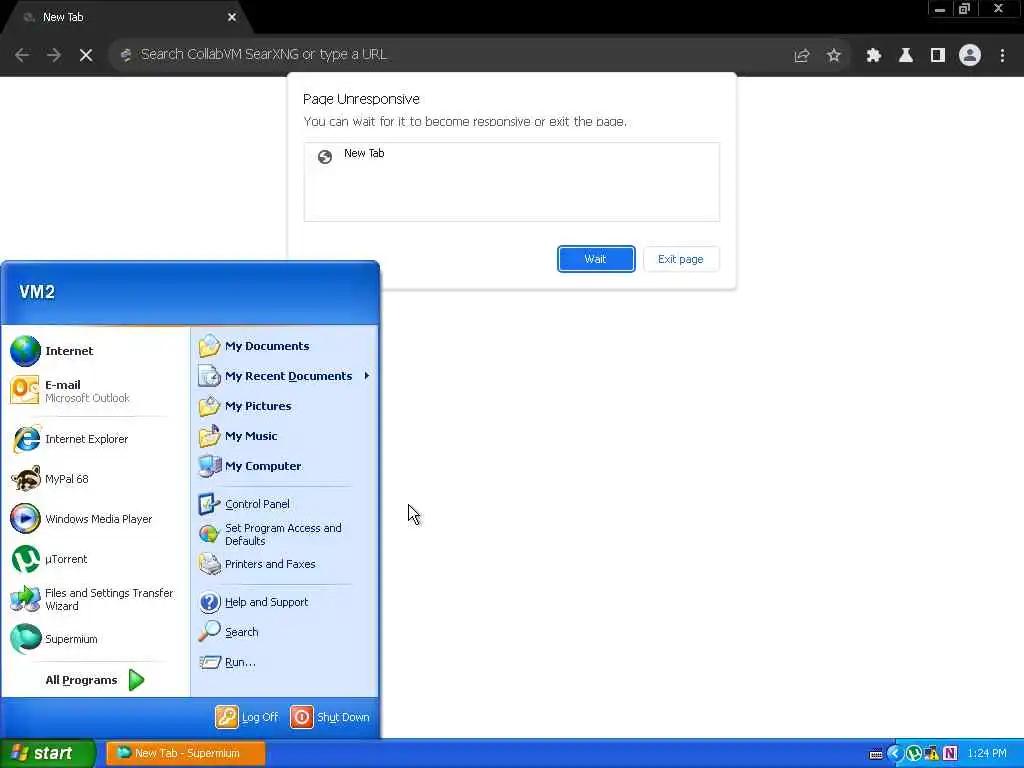Stop loading the page
Screen dimensions: 1024x768
click(x=86, y=56)
